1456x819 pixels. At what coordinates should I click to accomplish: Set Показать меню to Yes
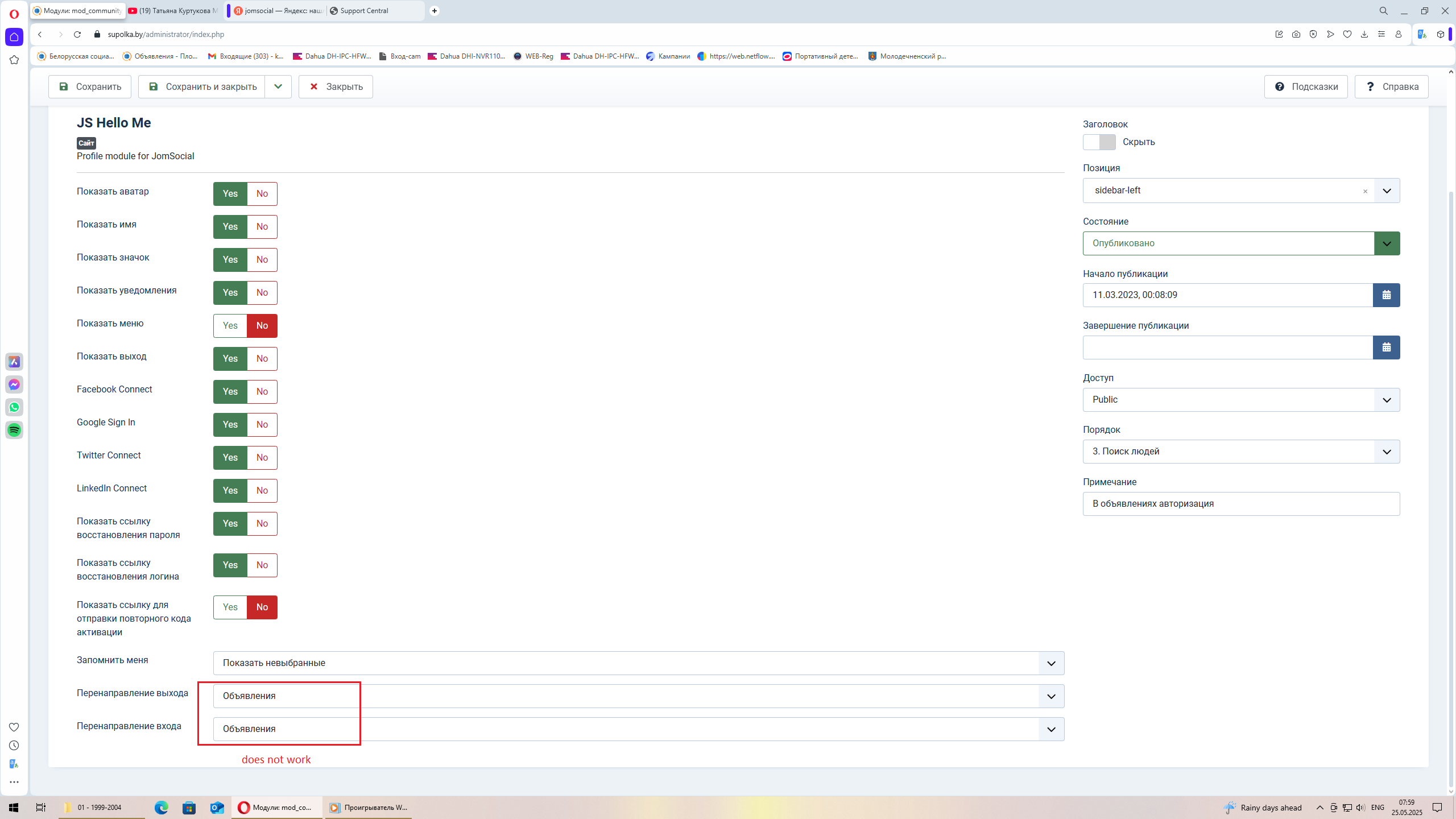click(230, 326)
